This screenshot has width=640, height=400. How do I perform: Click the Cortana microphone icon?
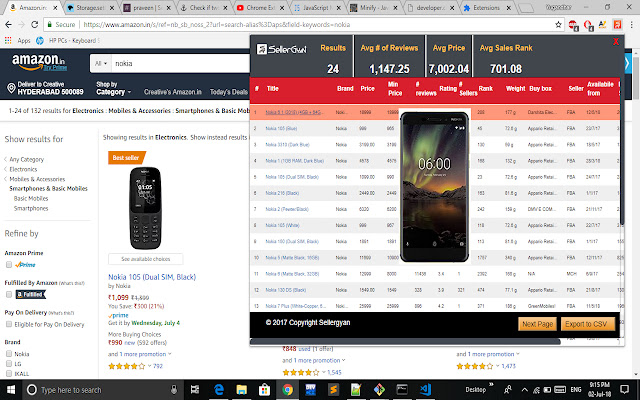pyautogui.click(x=174, y=390)
